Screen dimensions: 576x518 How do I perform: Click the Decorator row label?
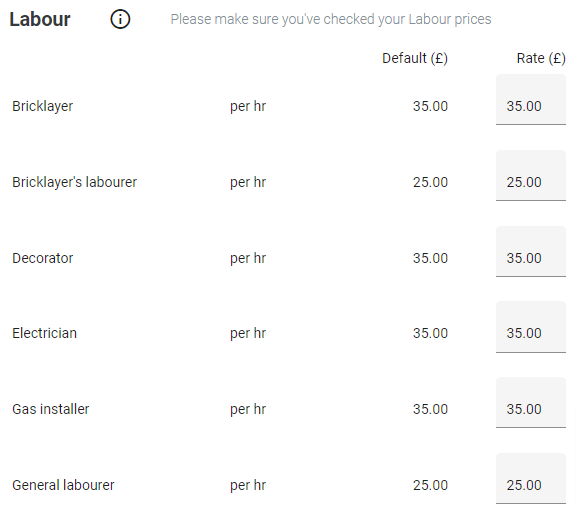coord(43,258)
